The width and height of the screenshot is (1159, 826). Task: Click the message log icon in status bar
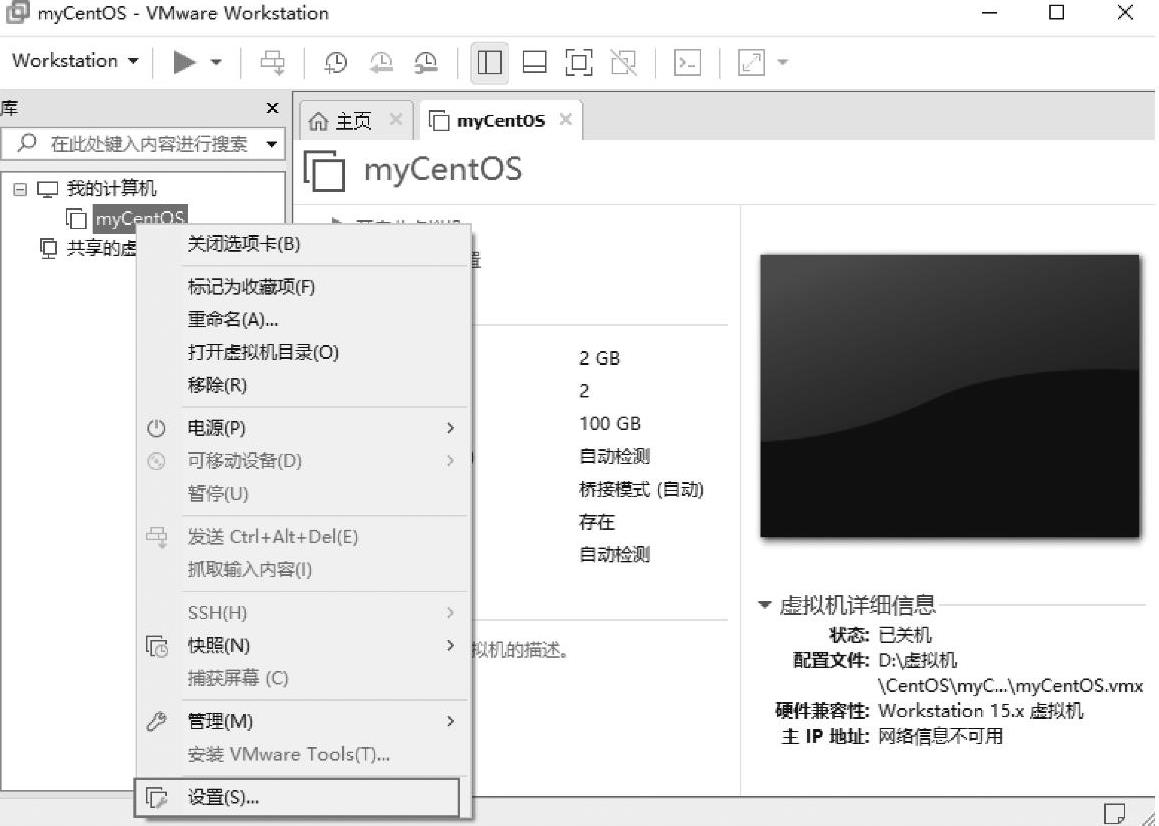pyautogui.click(x=1114, y=813)
